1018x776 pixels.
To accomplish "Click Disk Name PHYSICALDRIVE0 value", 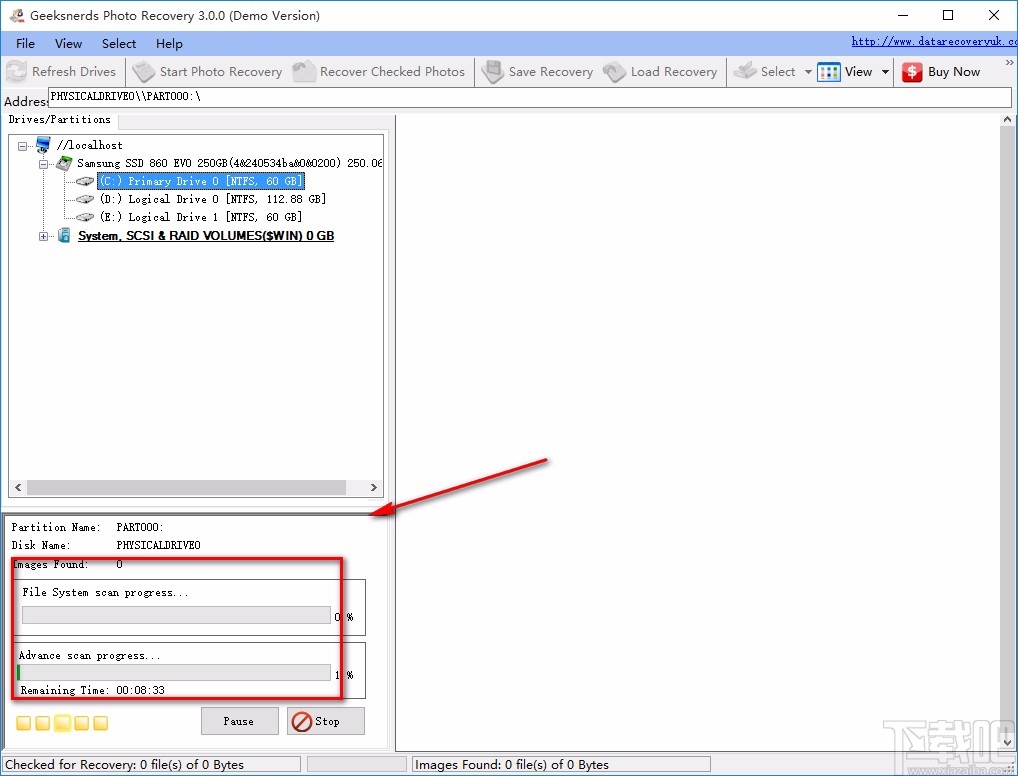I will click(x=158, y=545).
